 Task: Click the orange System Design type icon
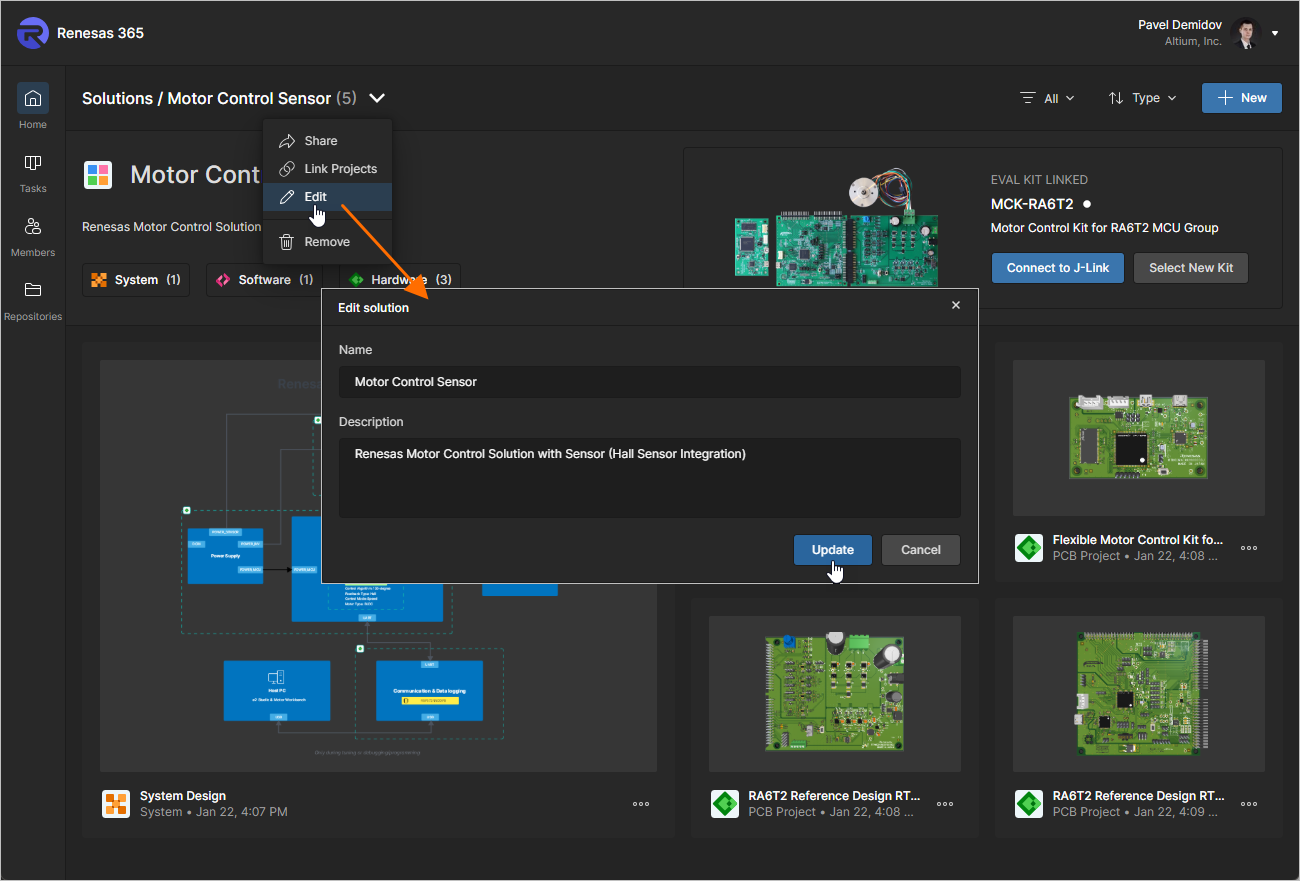116,803
